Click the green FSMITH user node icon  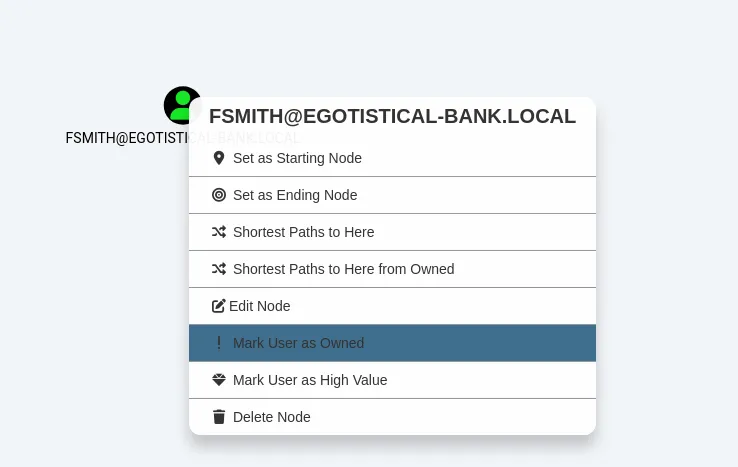[x=181, y=104]
